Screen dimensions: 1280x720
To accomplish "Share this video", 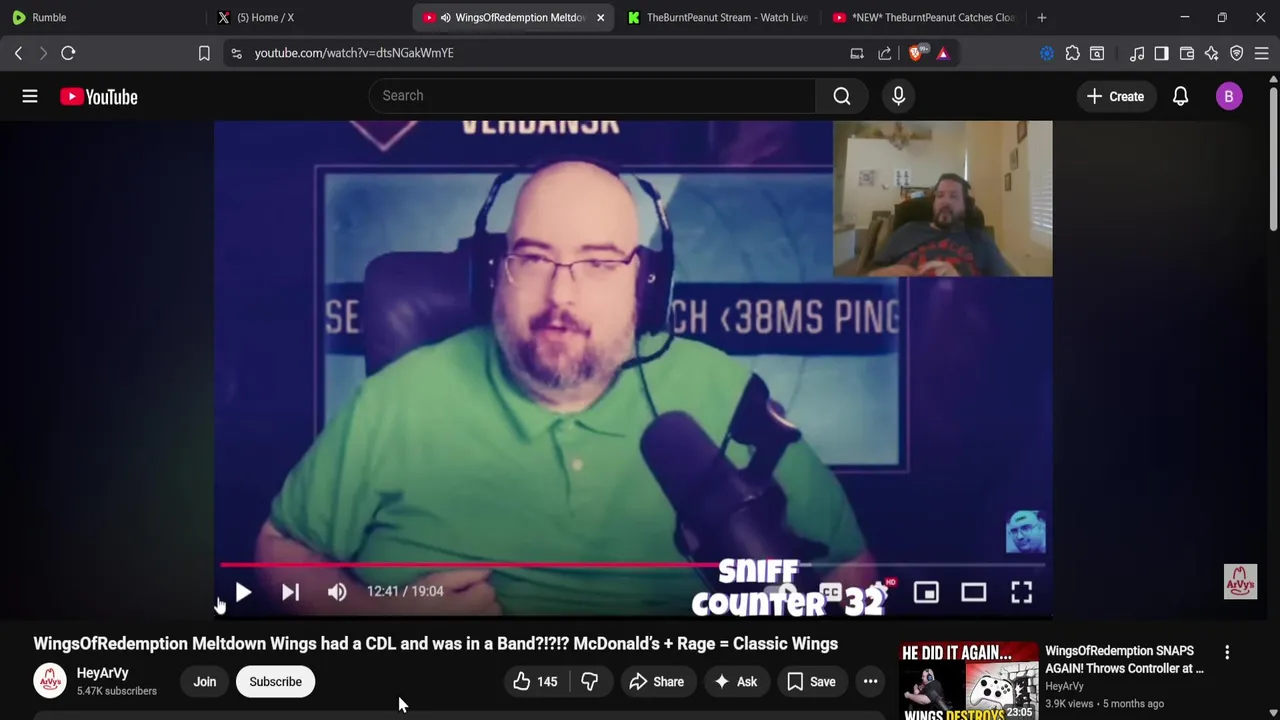I will pos(656,682).
